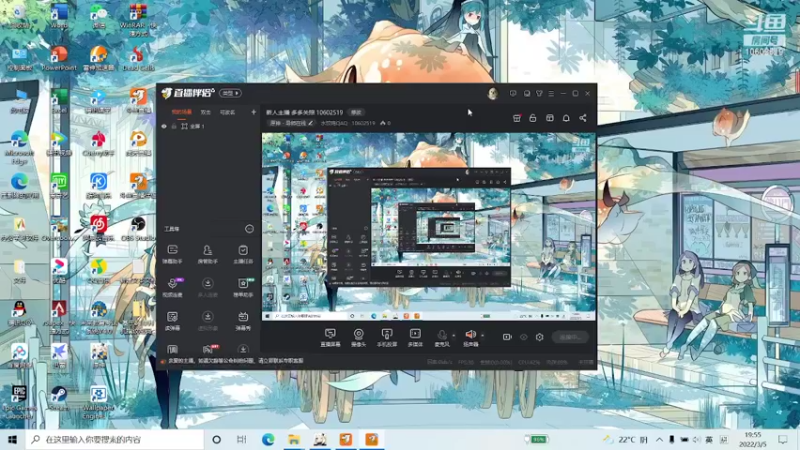Open the shop icon with red dot
The image size is (800, 450).
516,118
